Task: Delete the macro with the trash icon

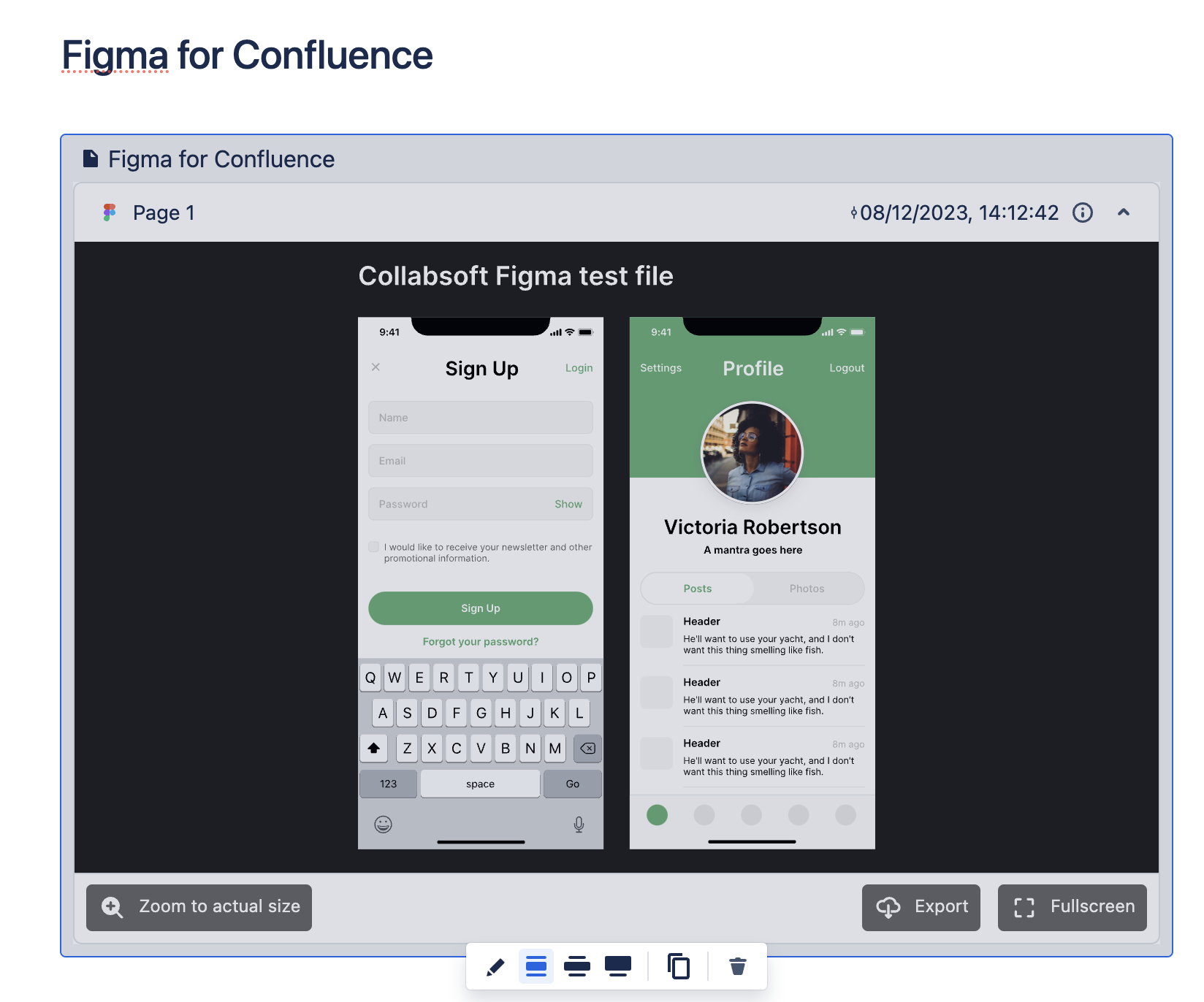Action: (x=738, y=967)
